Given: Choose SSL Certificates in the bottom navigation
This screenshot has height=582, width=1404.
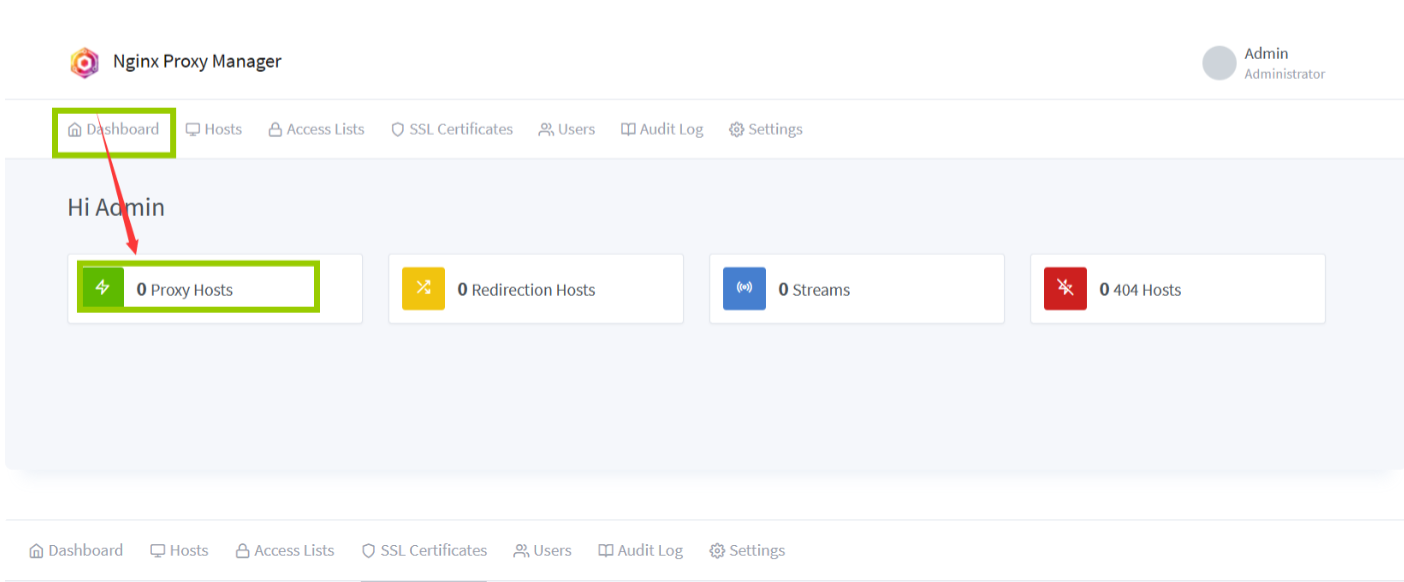Looking at the screenshot, I should tap(424, 551).
